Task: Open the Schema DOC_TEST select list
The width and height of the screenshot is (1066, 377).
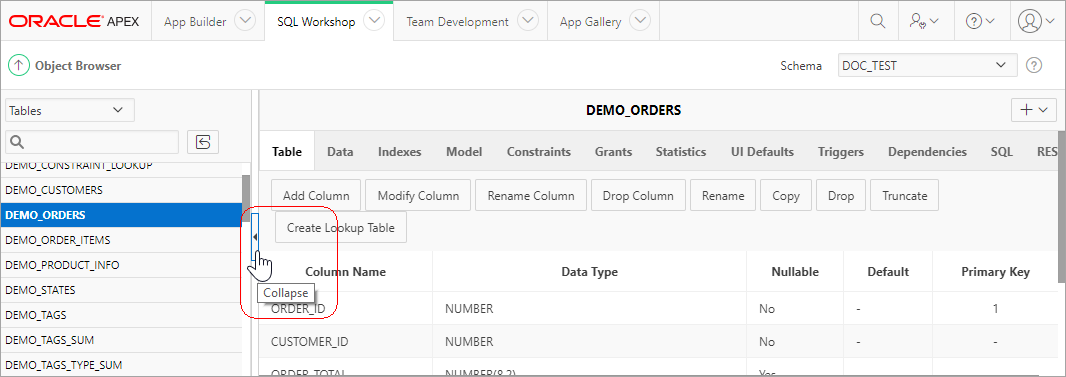Action: click(x=927, y=66)
